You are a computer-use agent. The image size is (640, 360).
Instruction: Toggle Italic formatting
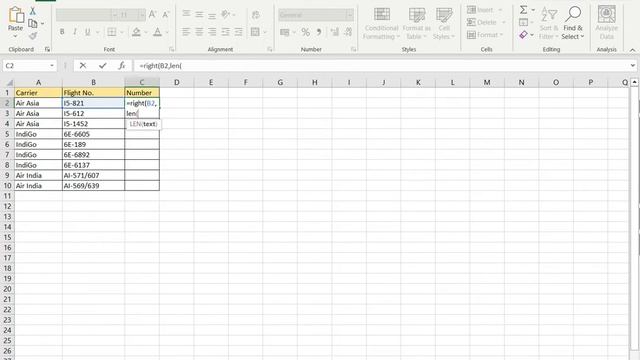[x=75, y=32]
